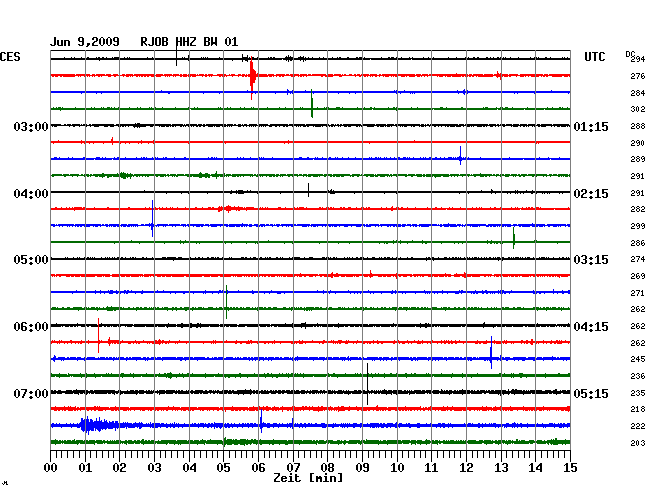This screenshot has height=494, width=650.
Task: Click the DC value '222'
Action: (638, 426)
